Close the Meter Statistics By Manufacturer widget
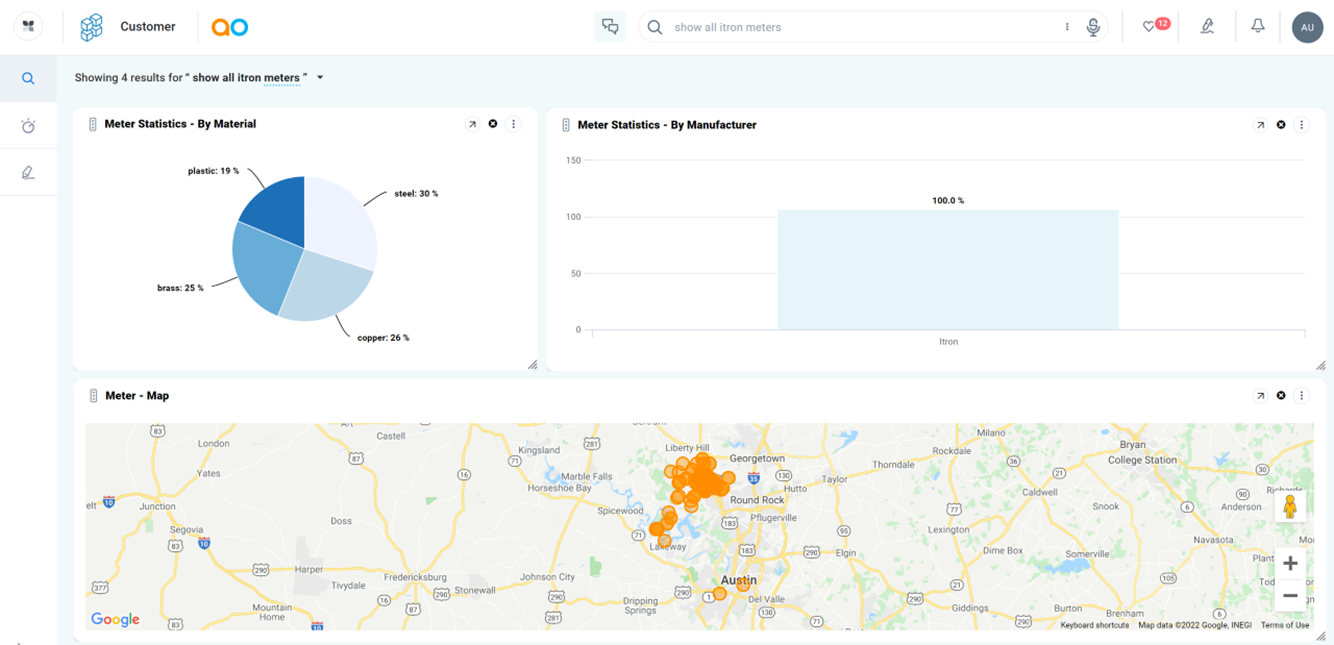Image resolution: width=1334 pixels, height=645 pixels. point(1281,125)
